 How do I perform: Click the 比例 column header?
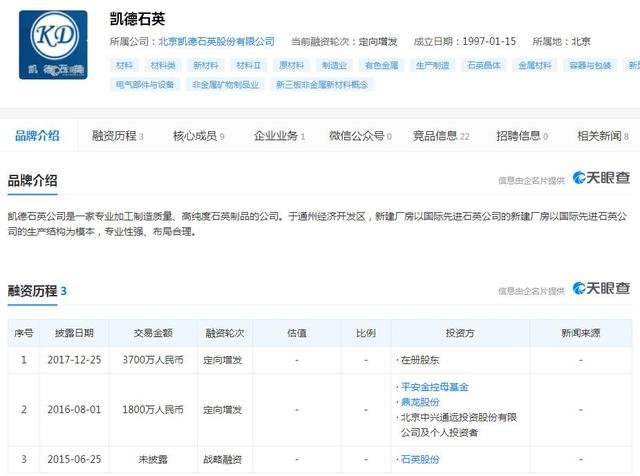point(366,333)
